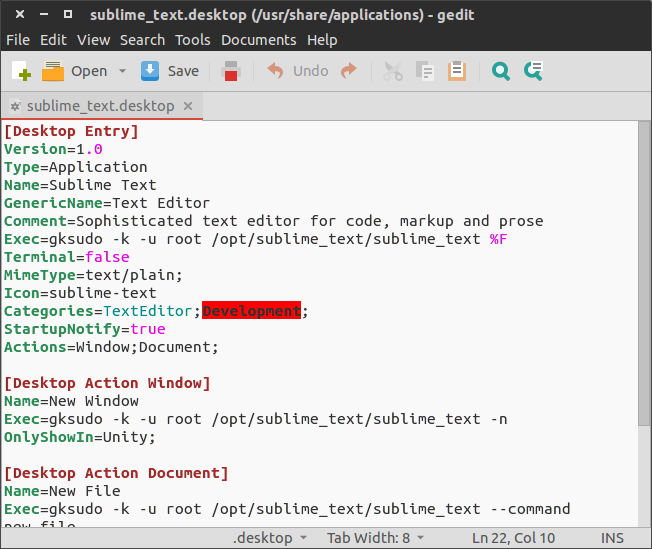Screen dimensions: 652x549
Task: Expand the Open recent files arrow
Action: 122,71
